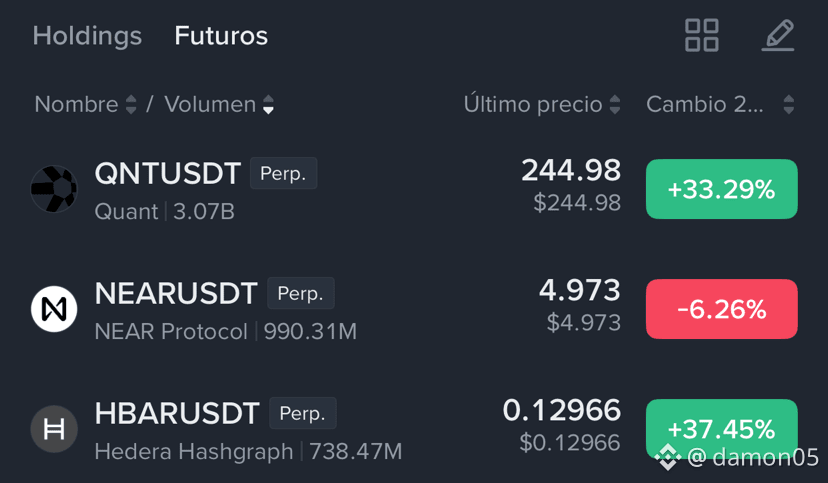Sort list by Nombre arrows
Screen dimensions: 828x483
(x=131, y=105)
